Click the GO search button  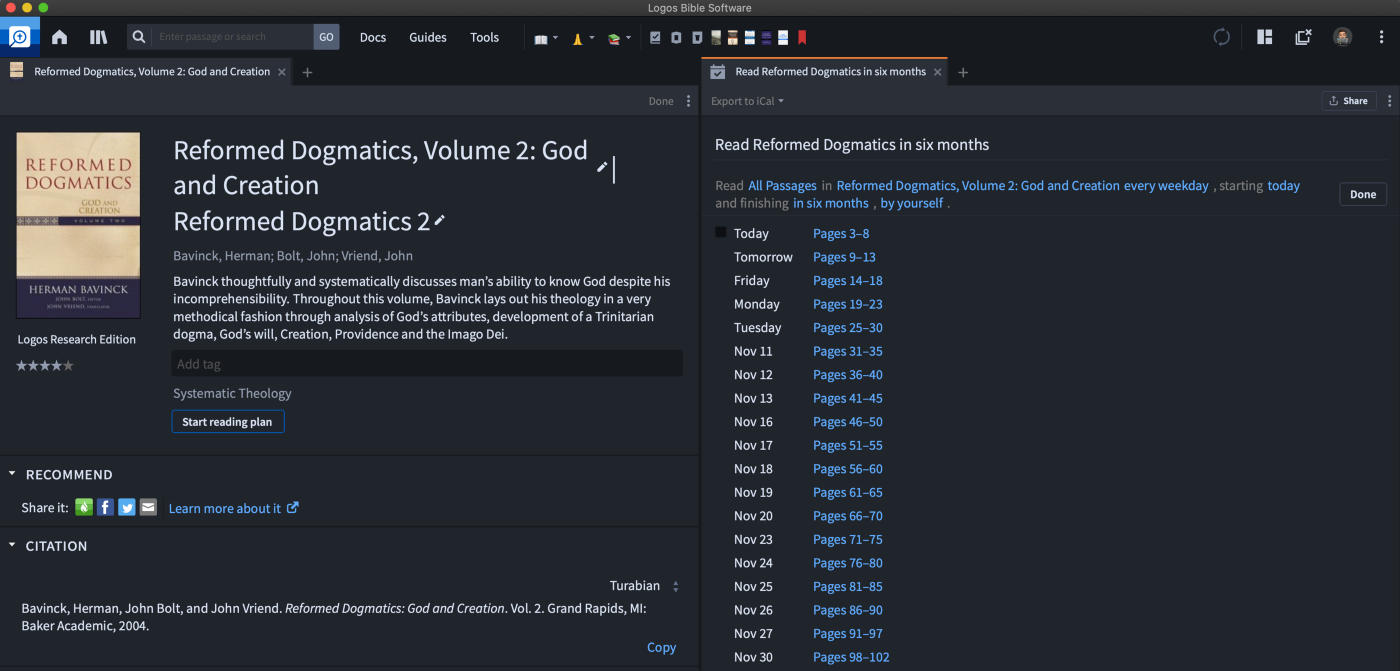point(326,37)
